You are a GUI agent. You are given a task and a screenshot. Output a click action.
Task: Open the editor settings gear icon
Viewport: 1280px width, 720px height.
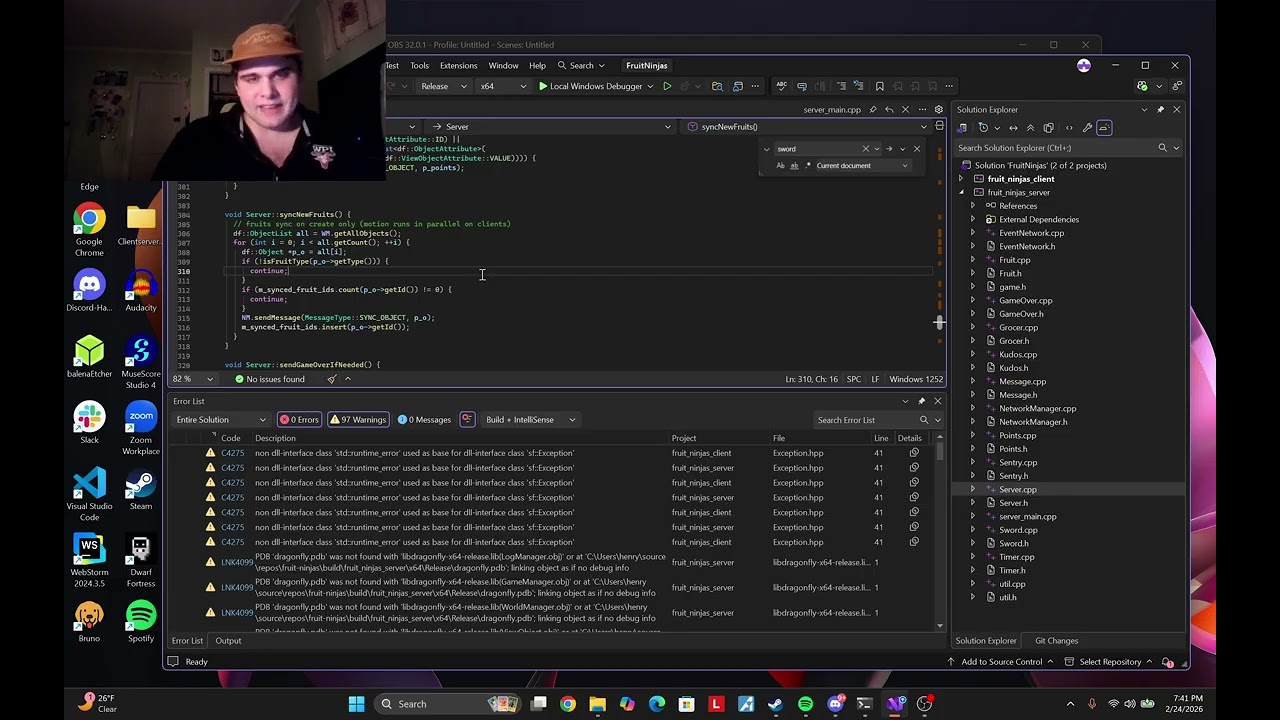pos(938,109)
